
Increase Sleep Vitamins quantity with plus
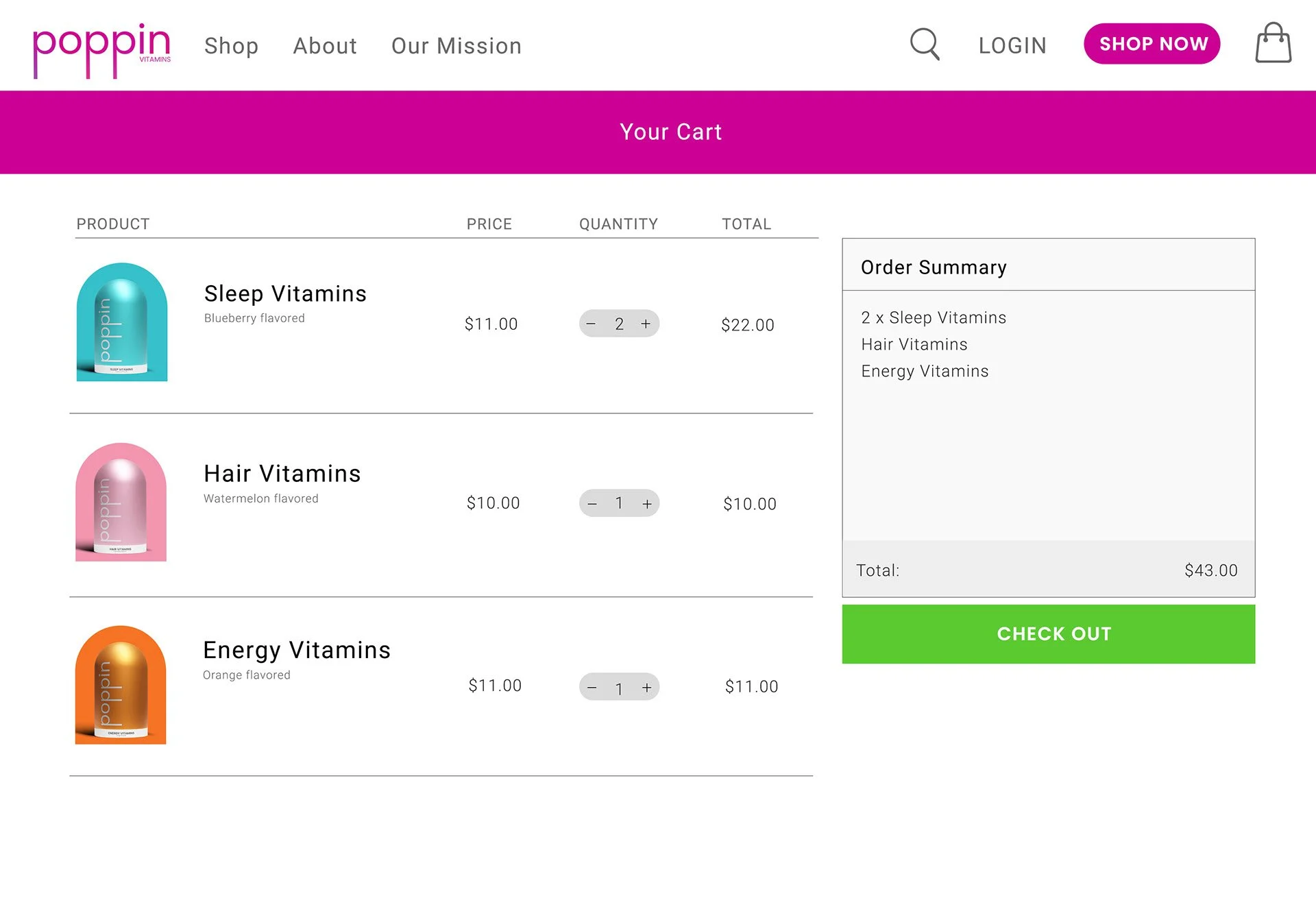[x=646, y=324]
